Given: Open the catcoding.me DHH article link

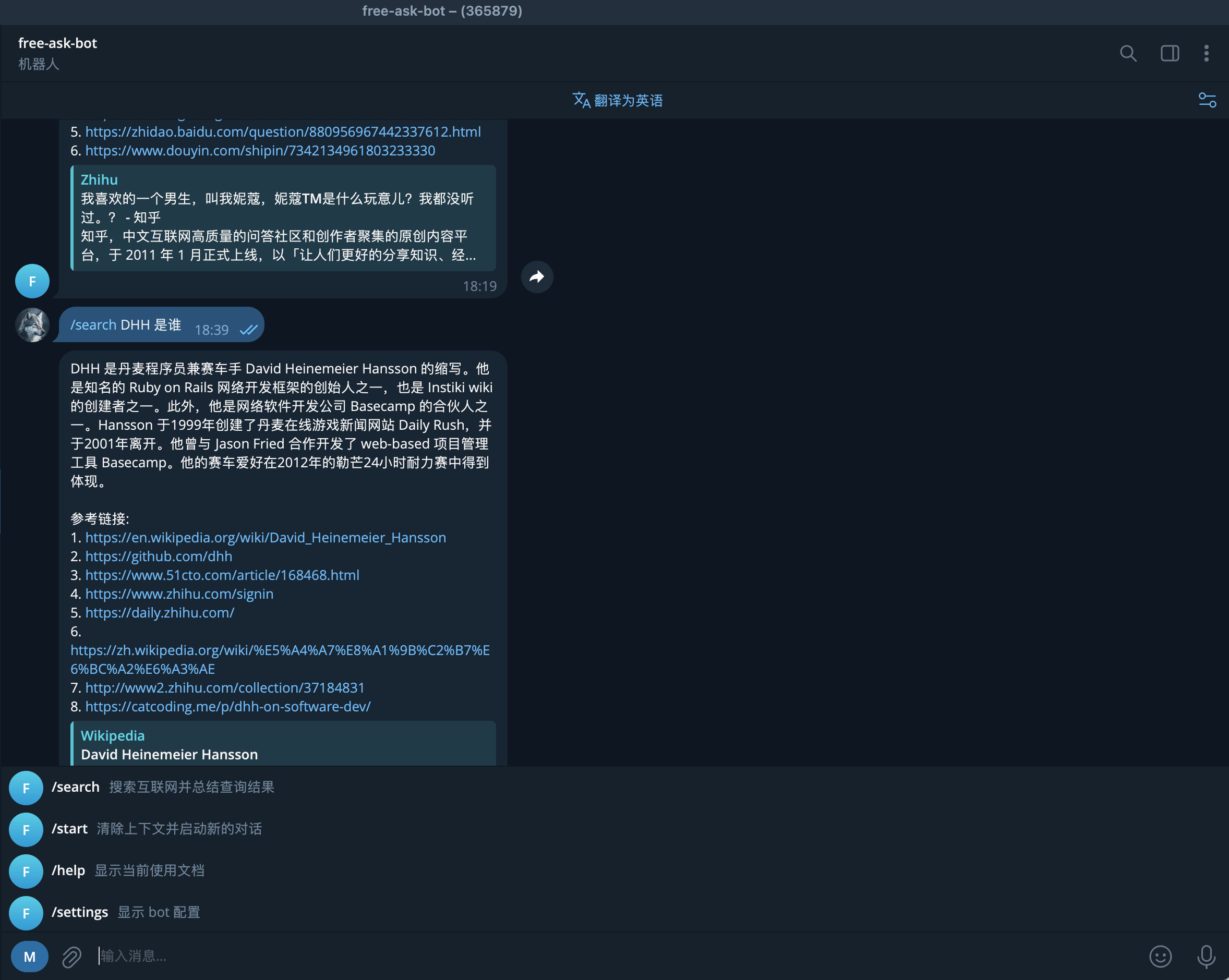Looking at the screenshot, I should pyautogui.click(x=227, y=706).
